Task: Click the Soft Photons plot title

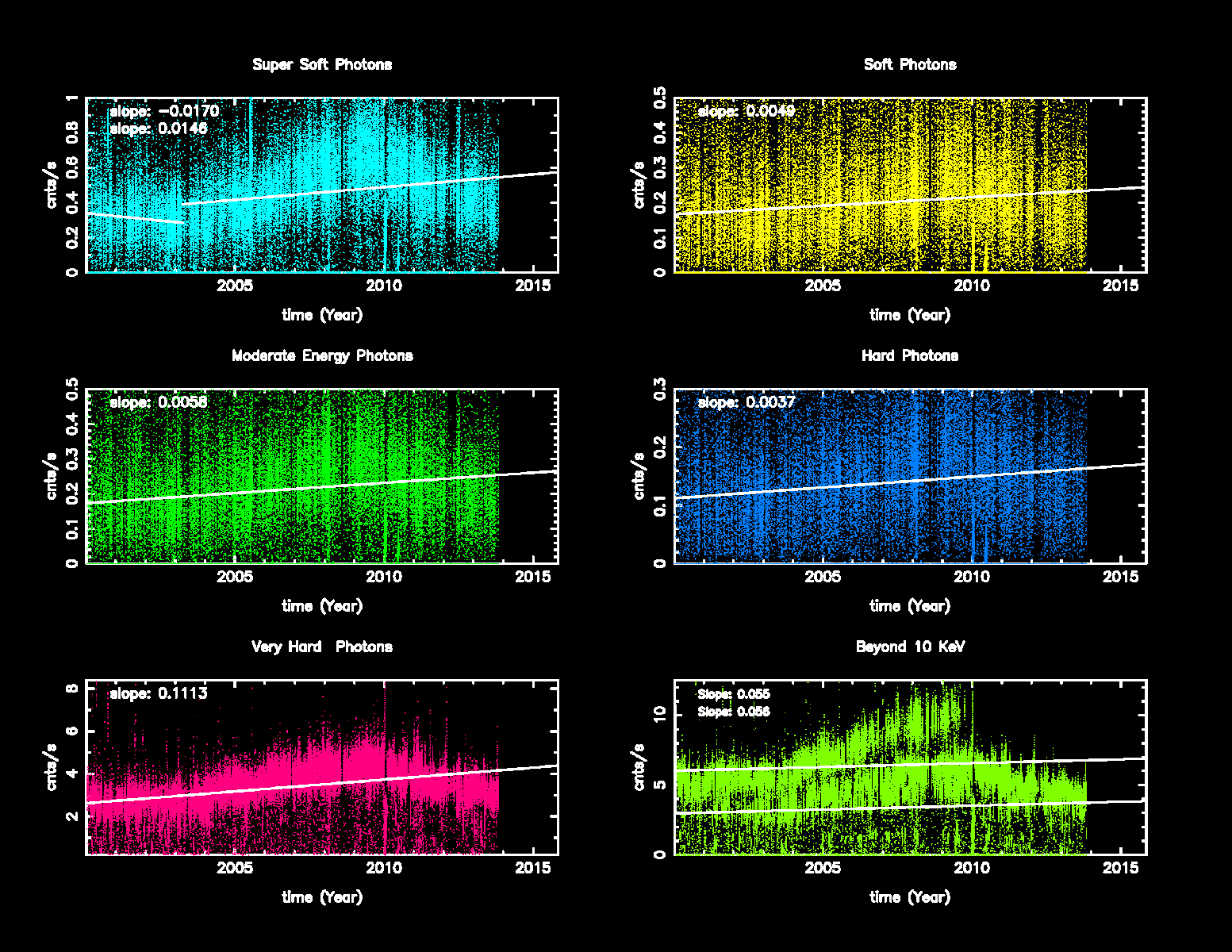Action: tap(910, 64)
